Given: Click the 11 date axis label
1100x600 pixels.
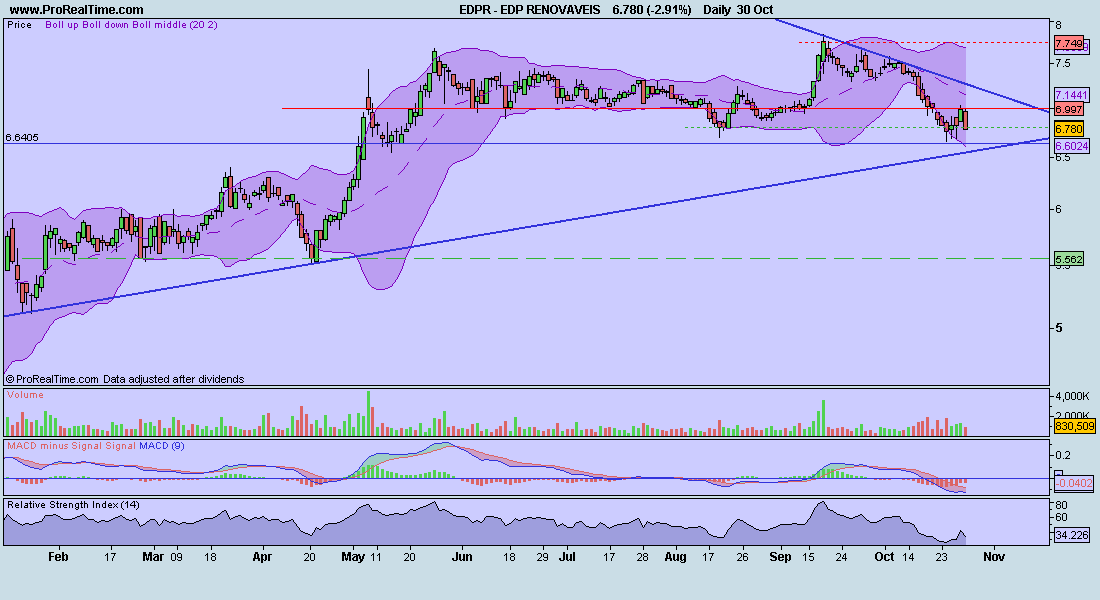Looking at the screenshot, I should [x=375, y=556].
